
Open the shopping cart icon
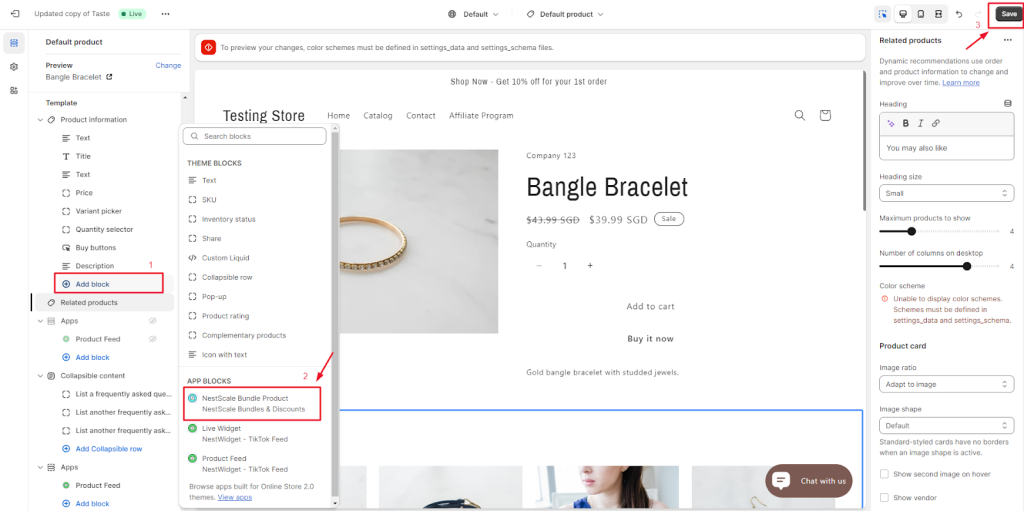pyautogui.click(x=825, y=115)
